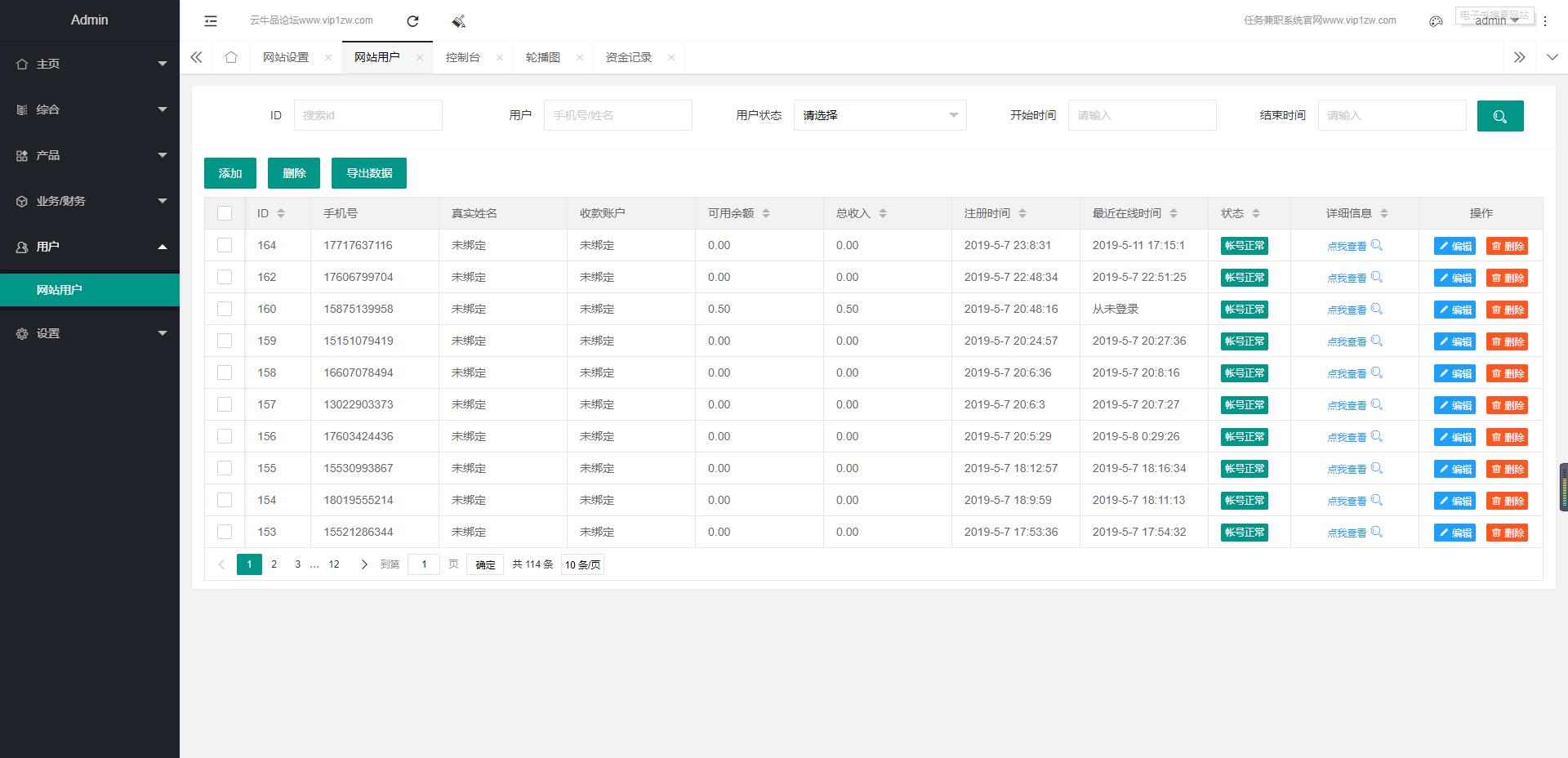
Task: Switch to the 资金记录 tab
Action: point(628,57)
